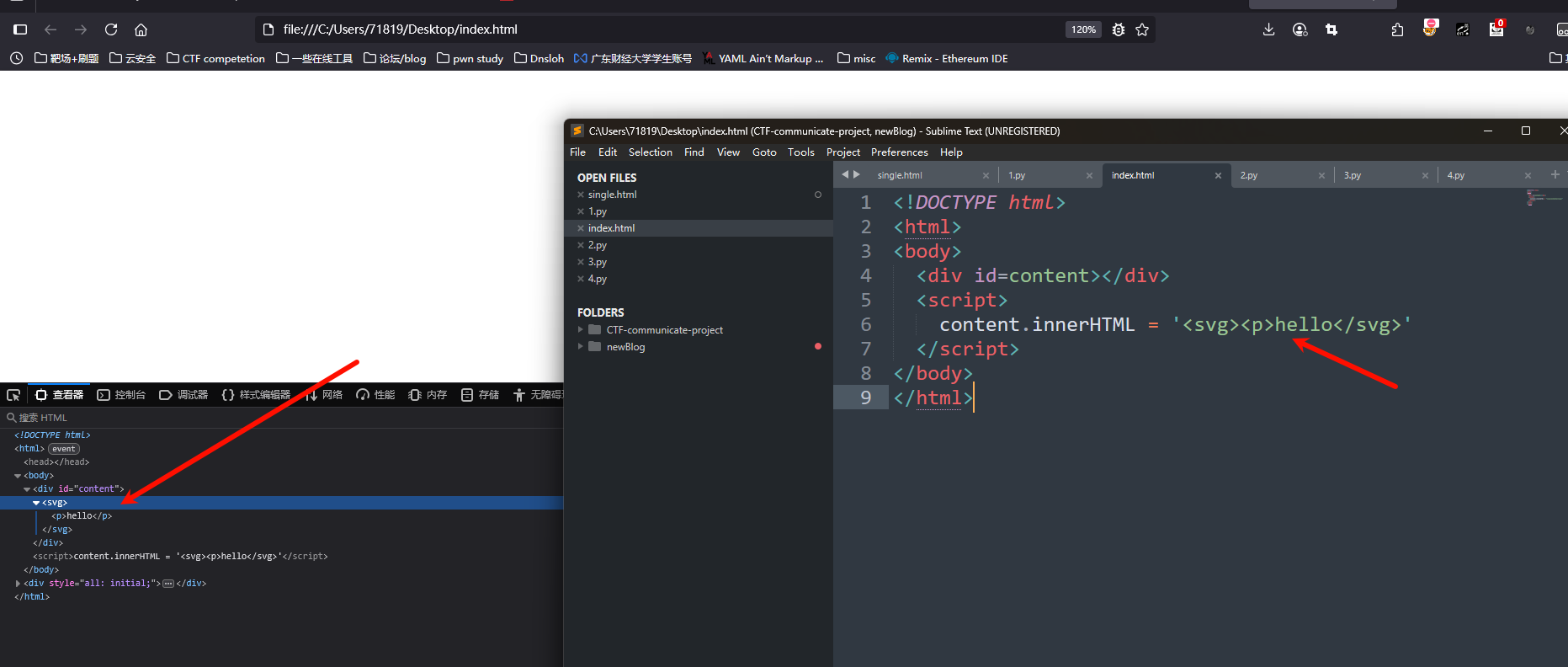Reload the page in the browser
This screenshot has height=667, width=1568.
tap(111, 29)
